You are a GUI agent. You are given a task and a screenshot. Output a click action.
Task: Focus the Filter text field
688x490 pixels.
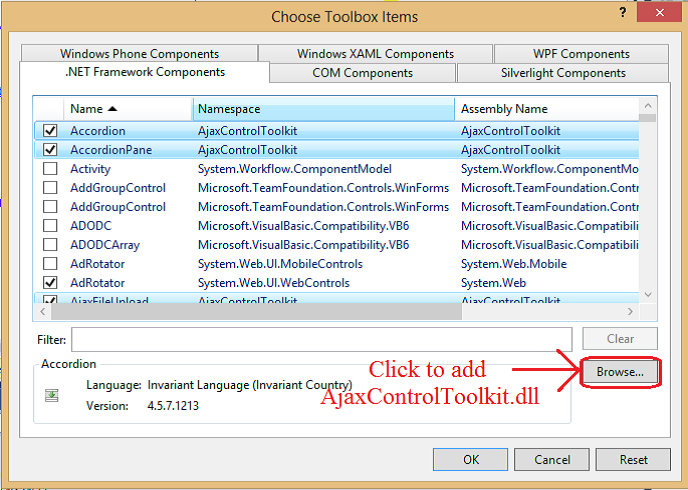[x=322, y=339]
